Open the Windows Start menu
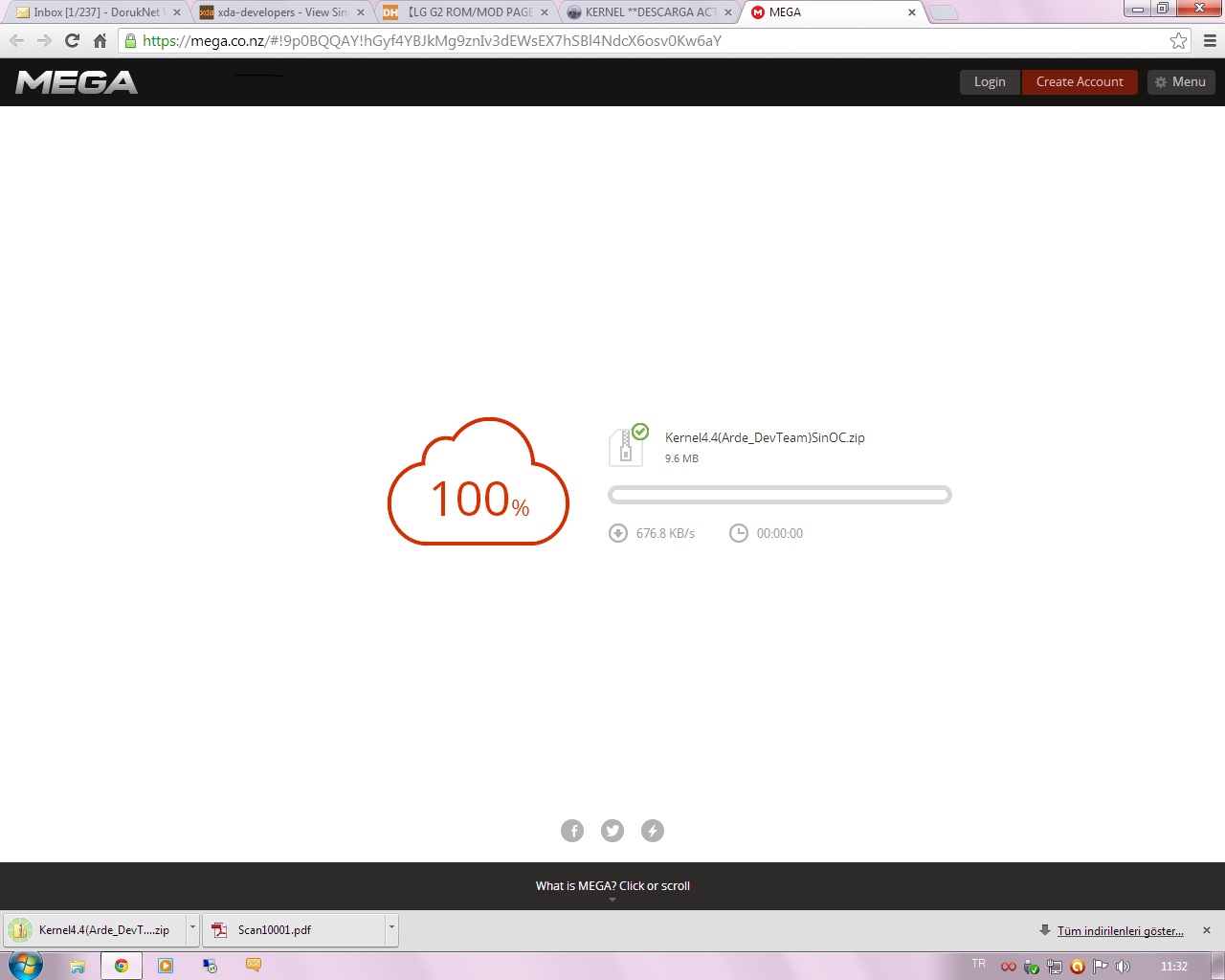 coord(26,966)
